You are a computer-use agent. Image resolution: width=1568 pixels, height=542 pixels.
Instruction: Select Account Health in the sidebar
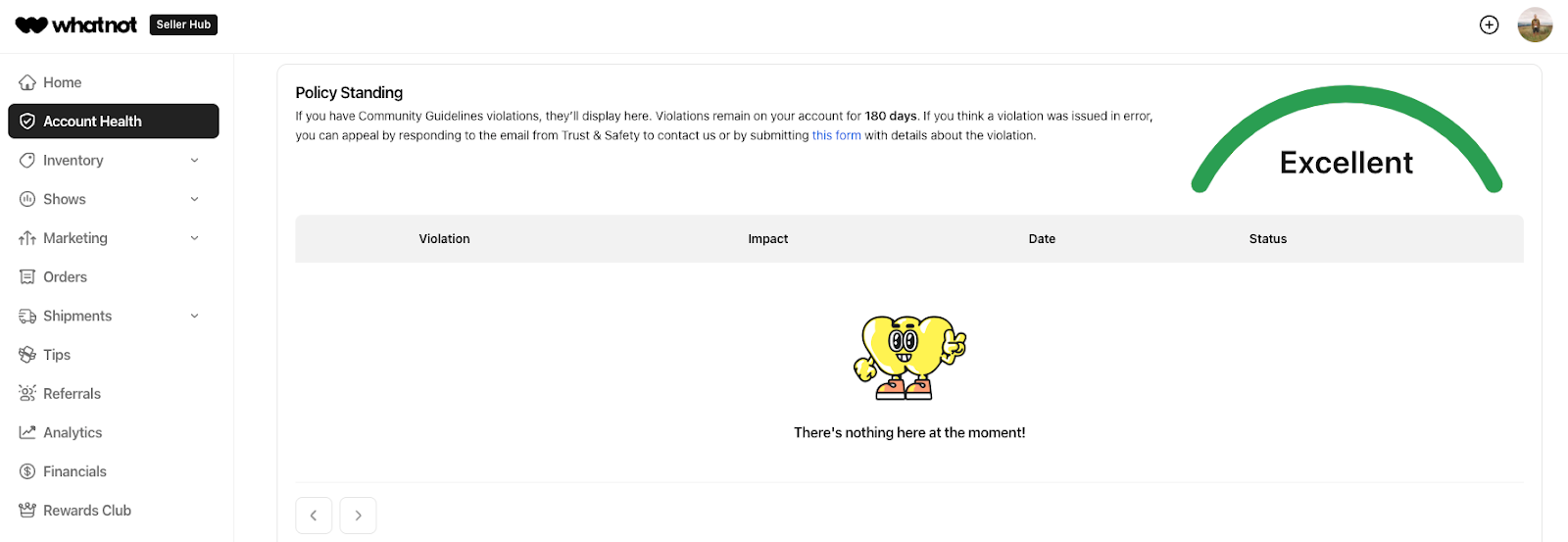[x=113, y=122]
